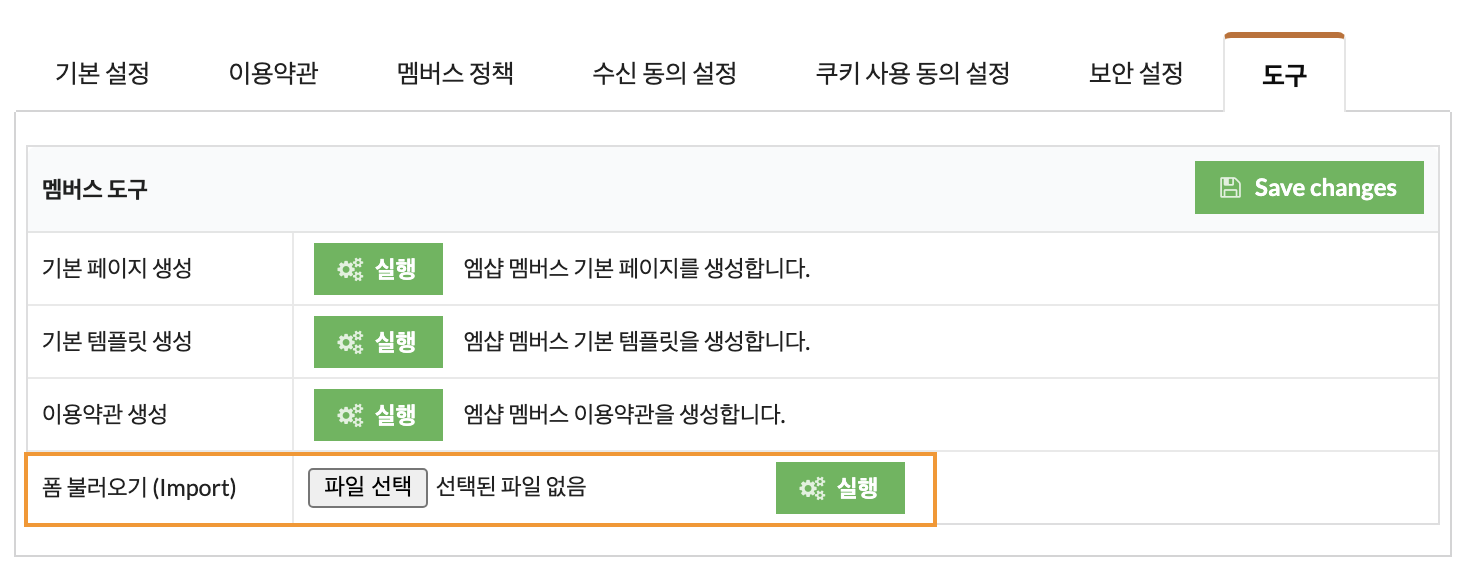Screen dimensions: 1466x576
Task: Click the gear icon beside 기본 페이지 생성
Action: pyautogui.click(x=350, y=269)
